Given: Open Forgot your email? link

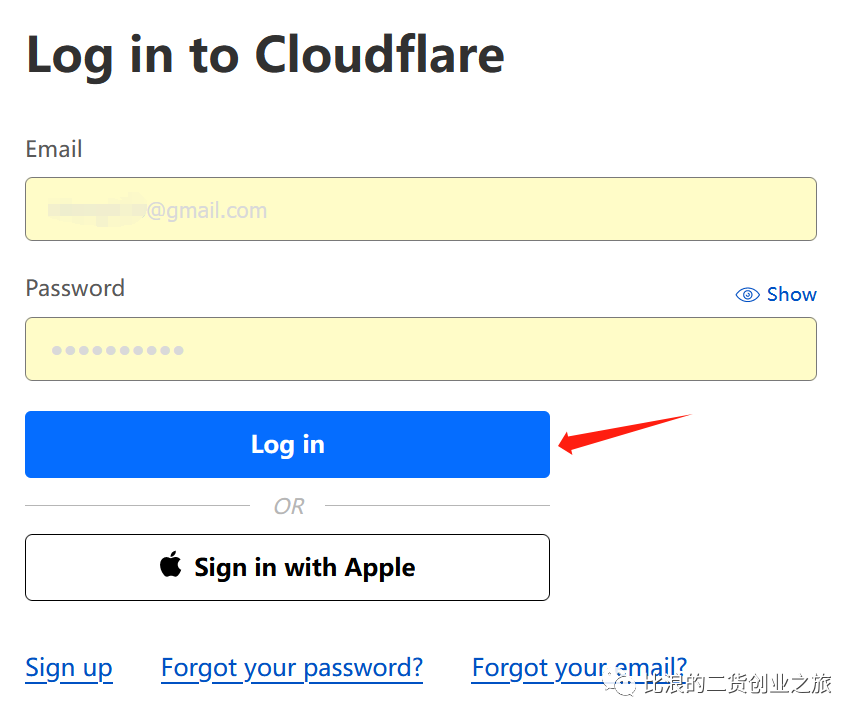Looking at the screenshot, I should click(579, 668).
